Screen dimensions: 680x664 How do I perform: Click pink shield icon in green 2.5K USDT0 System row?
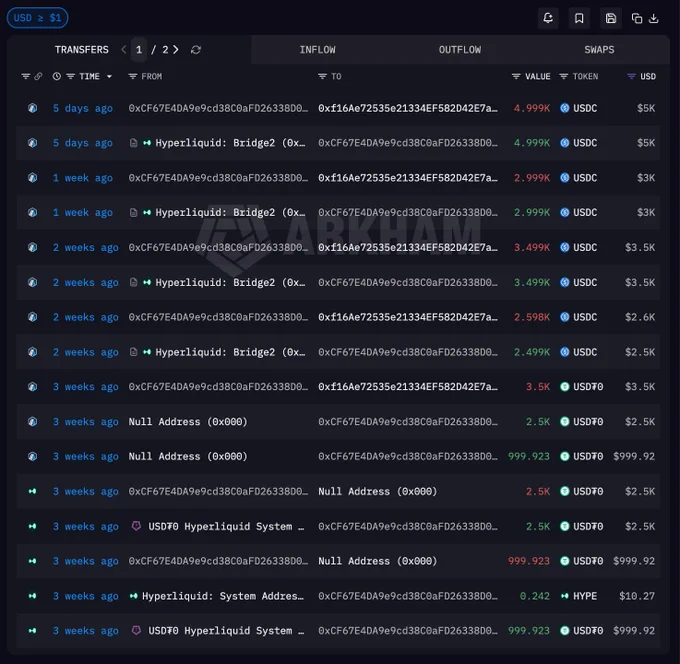click(x=136, y=526)
